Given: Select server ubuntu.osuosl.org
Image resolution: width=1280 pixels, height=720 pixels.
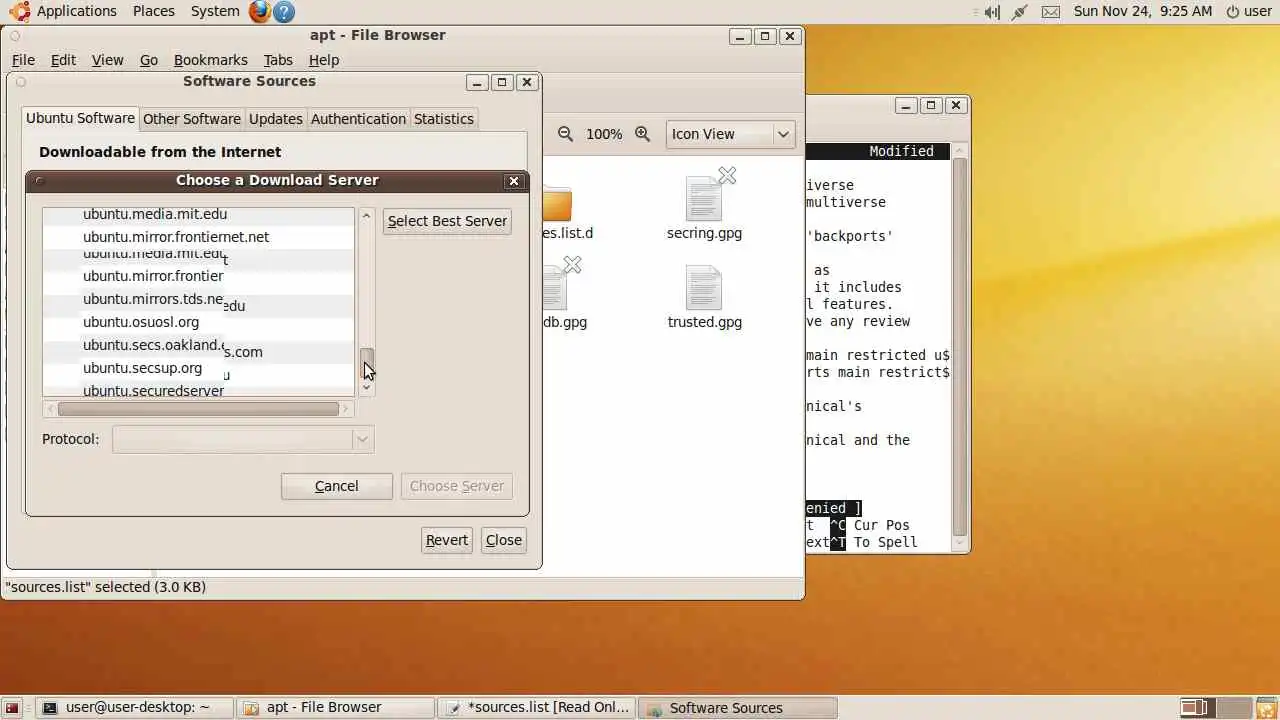Looking at the screenshot, I should [x=141, y=322].
